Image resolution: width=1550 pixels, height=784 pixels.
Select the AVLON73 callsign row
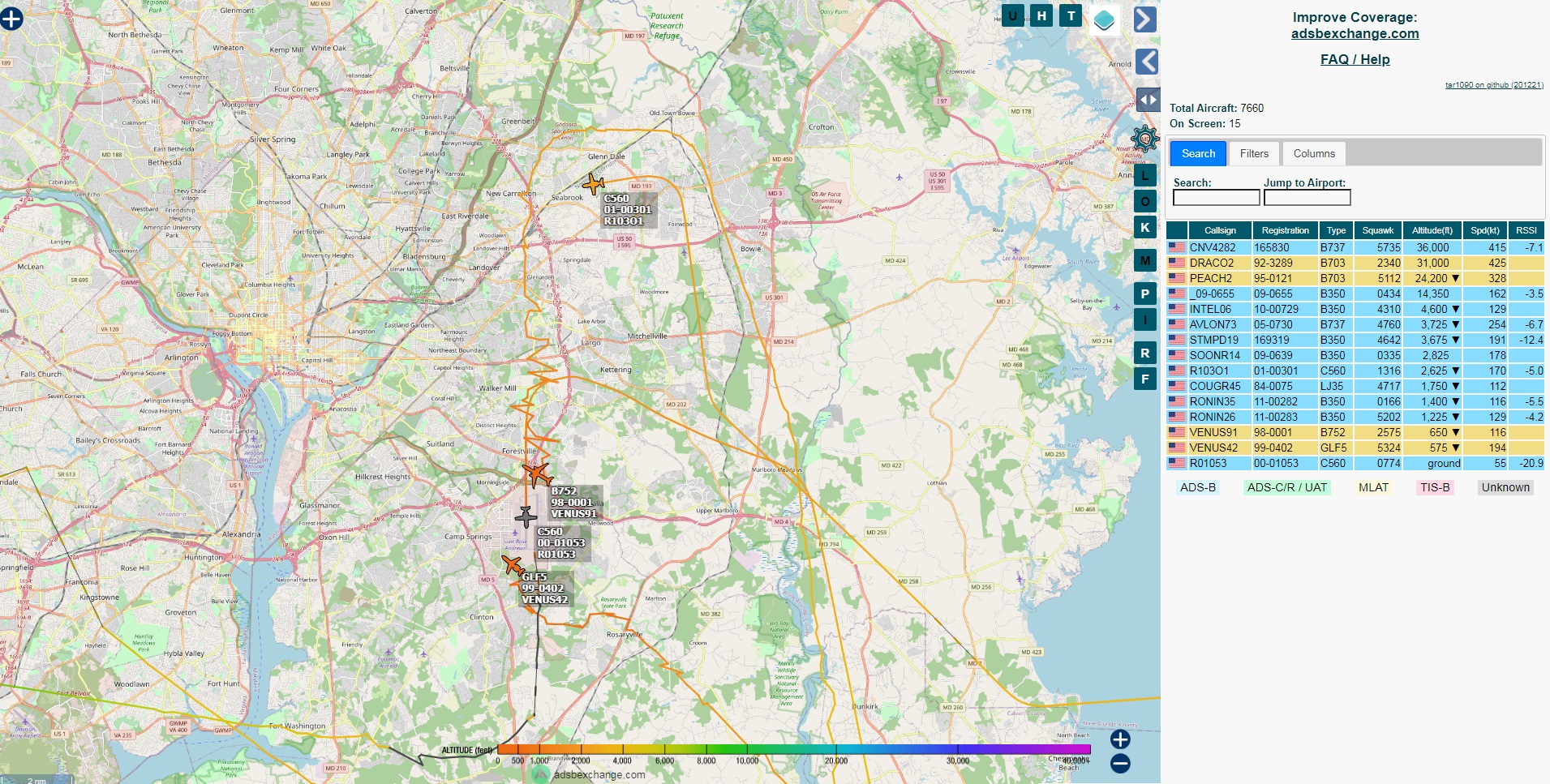(1355, 324)
